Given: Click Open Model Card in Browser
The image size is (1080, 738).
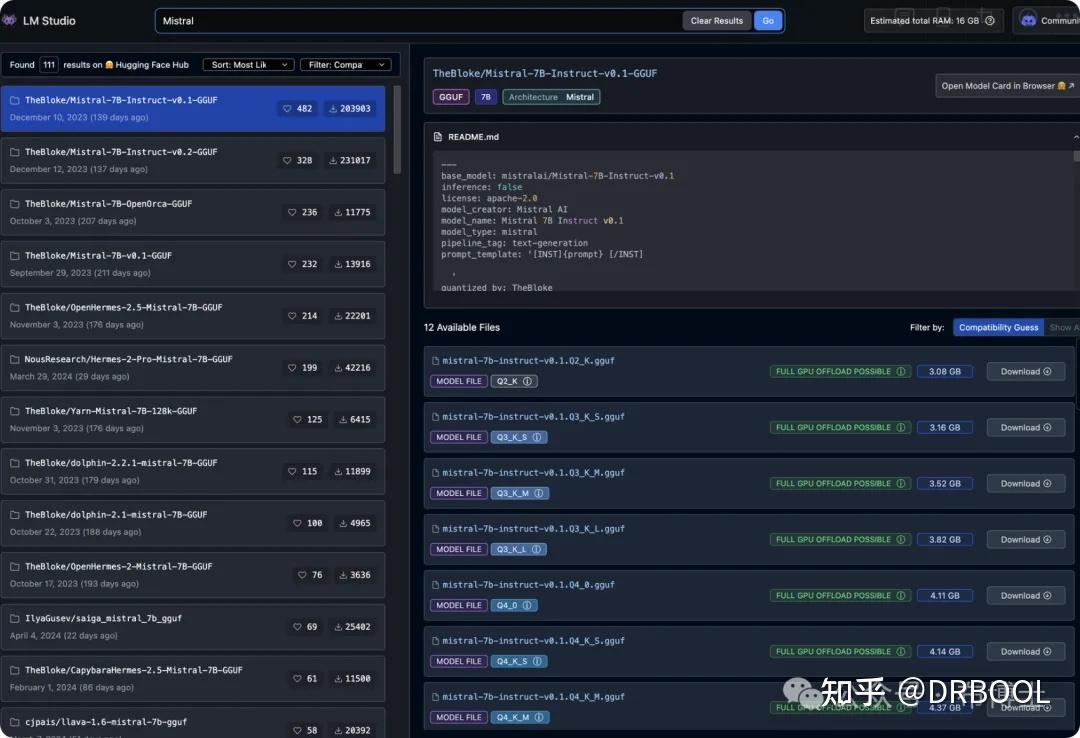Looking at the screenshot, I should point(1005,85).
